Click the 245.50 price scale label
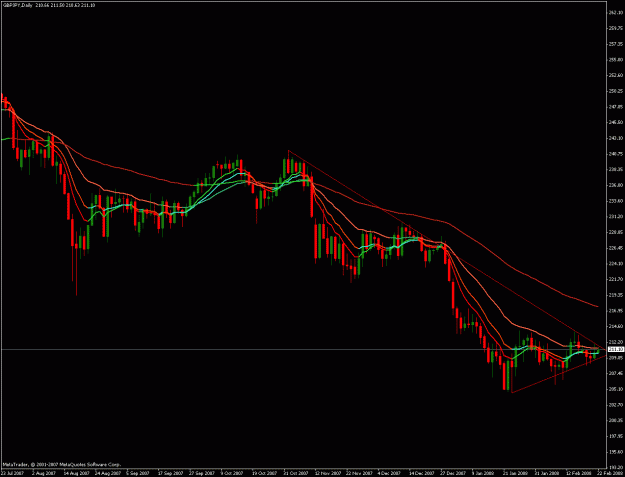The width and height of the screenshot is (625, 477). (616, 122)
